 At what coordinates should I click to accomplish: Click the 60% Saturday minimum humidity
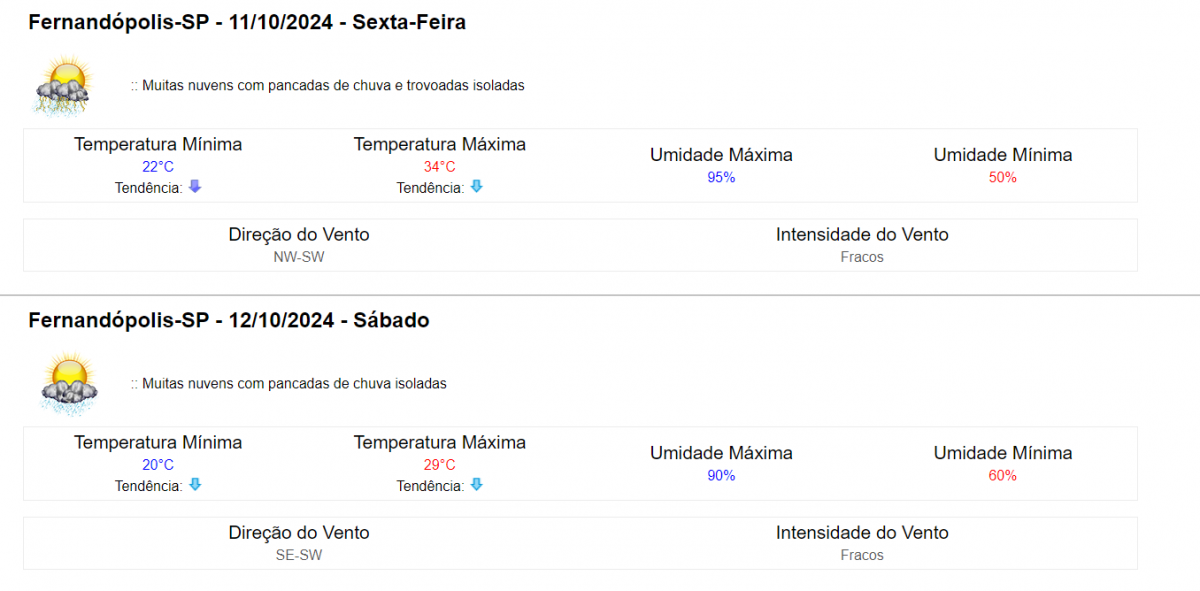point(1003,475)
